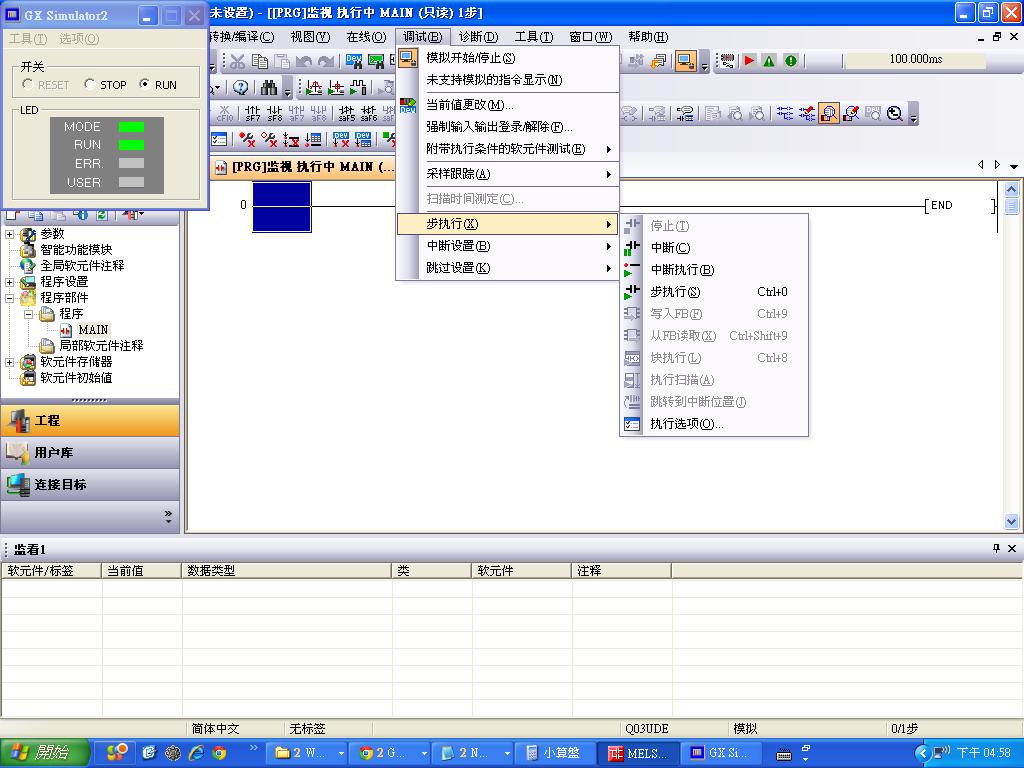The image size is (1024, 768).
Task: Click the zoom magnifier icon at toolbar end
Action: click(x=895, y=114)
